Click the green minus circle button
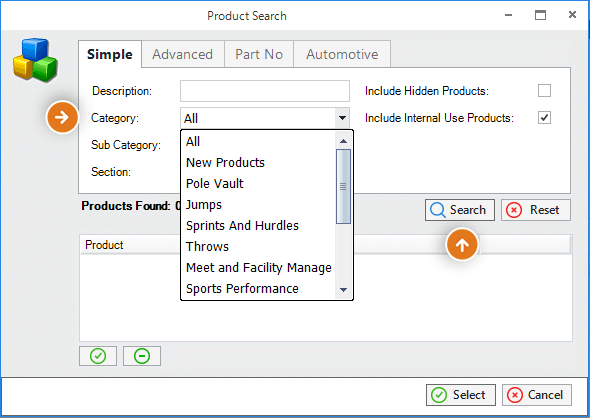Viewport: 590px width, 418px height. click(142, 356)
